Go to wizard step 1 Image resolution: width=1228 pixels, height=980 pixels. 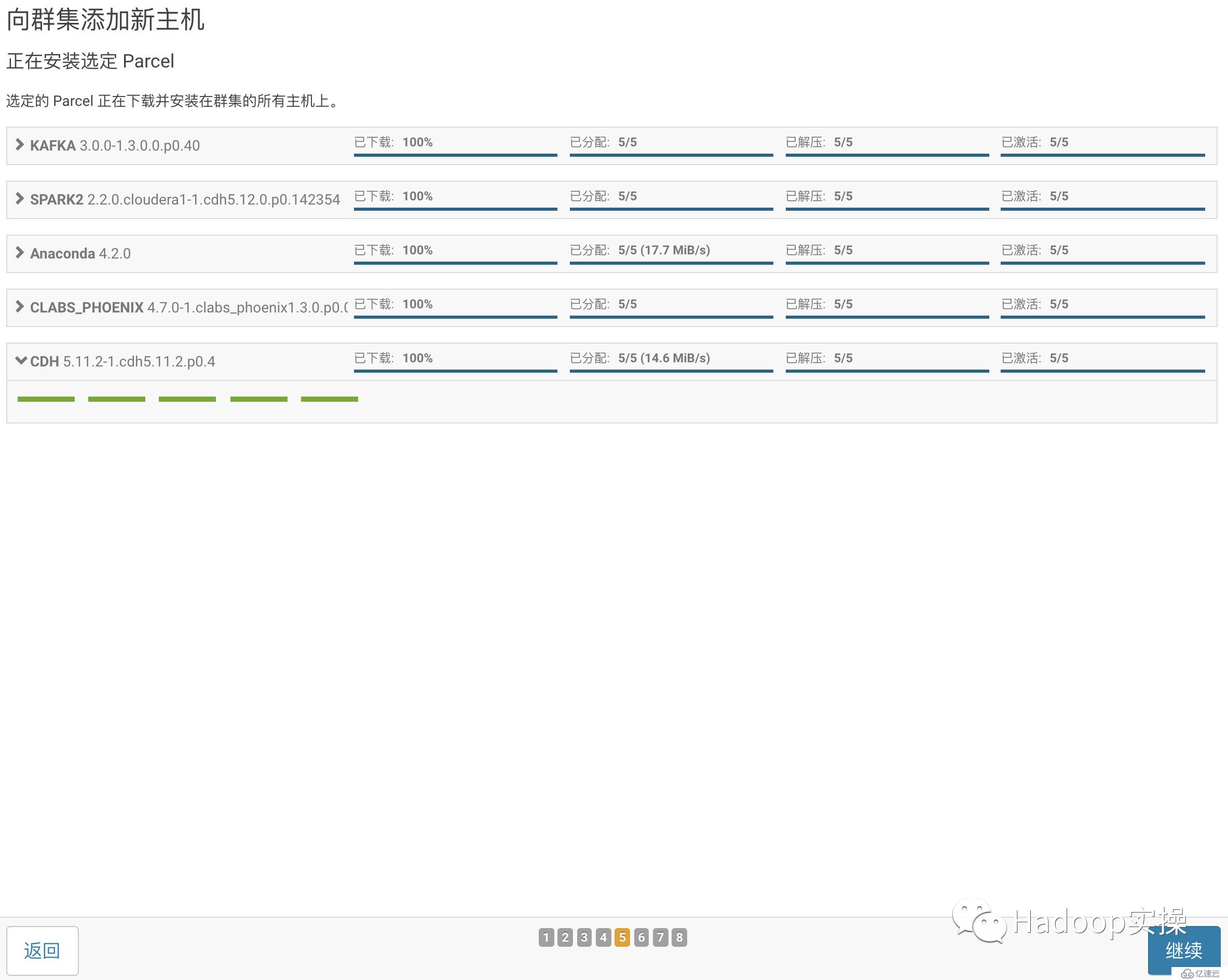click(545, 937)
